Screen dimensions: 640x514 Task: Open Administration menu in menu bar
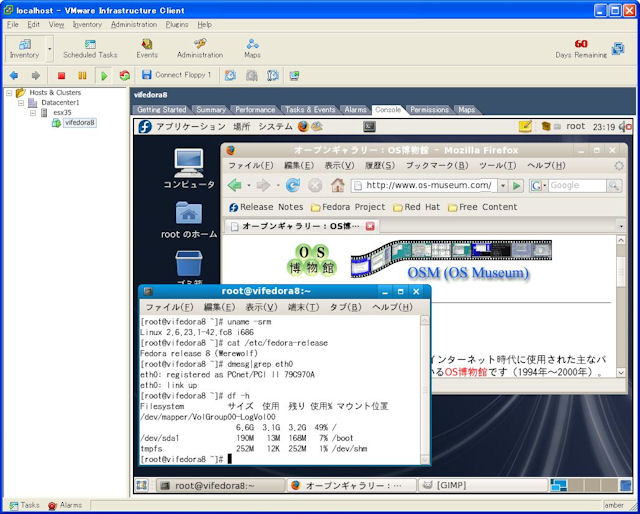point(134,24)
